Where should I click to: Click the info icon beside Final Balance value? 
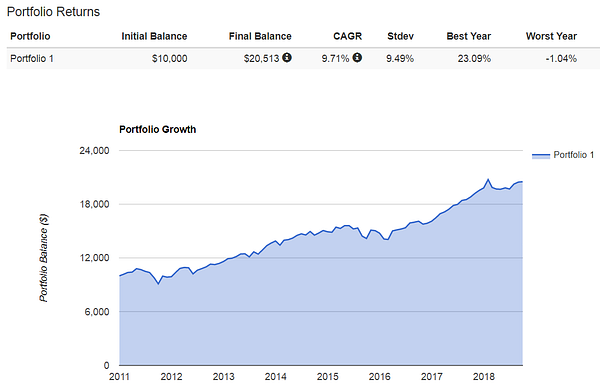click(287, 58)
